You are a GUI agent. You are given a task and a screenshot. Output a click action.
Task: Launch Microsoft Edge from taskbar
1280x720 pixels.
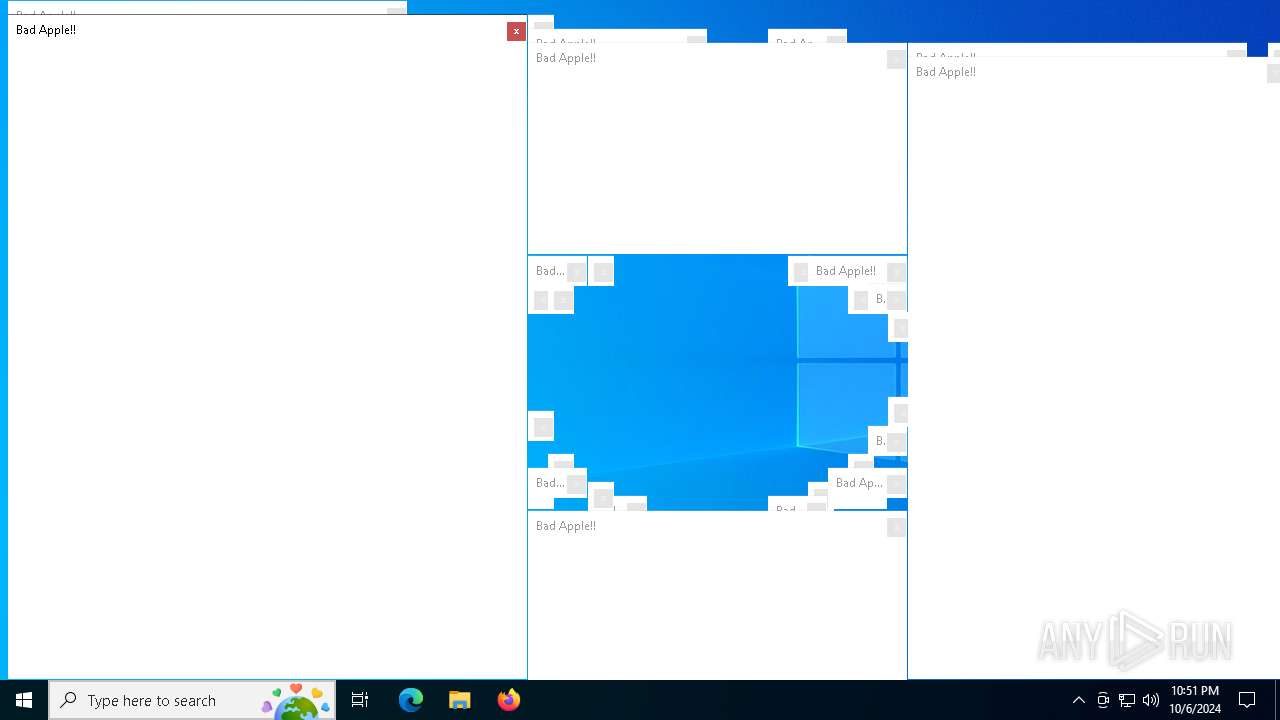click(411, 700)
